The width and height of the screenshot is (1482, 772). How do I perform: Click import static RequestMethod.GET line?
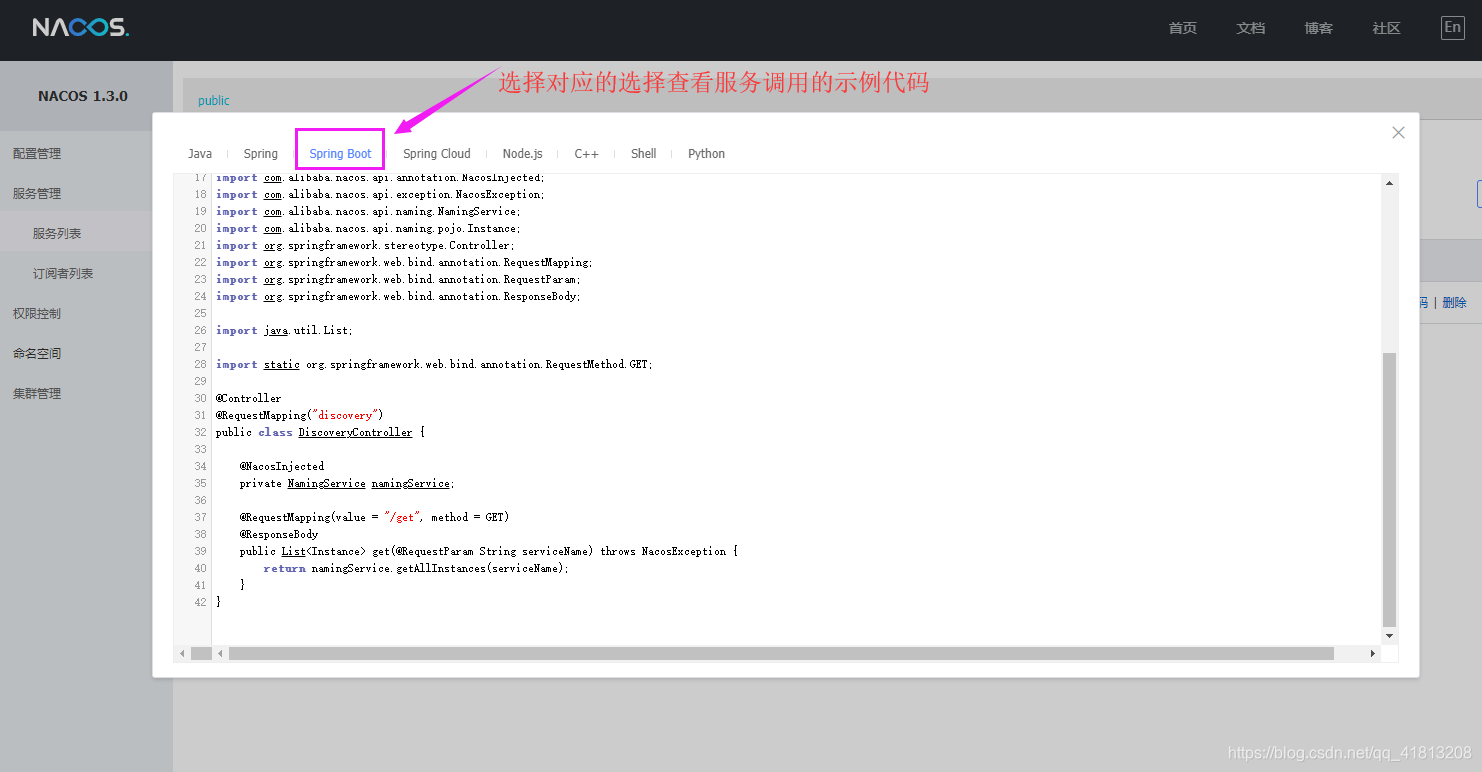[x=434, y=365]
